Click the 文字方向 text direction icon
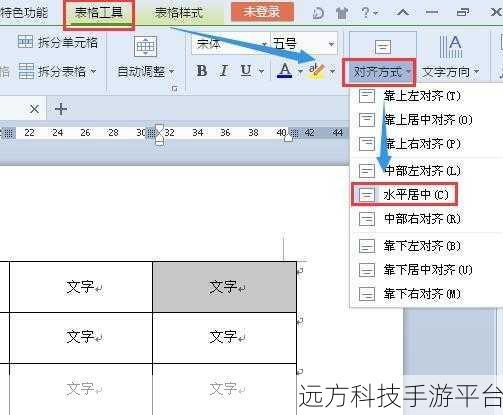This screenshot has height=415, width=503. [451, 47]
